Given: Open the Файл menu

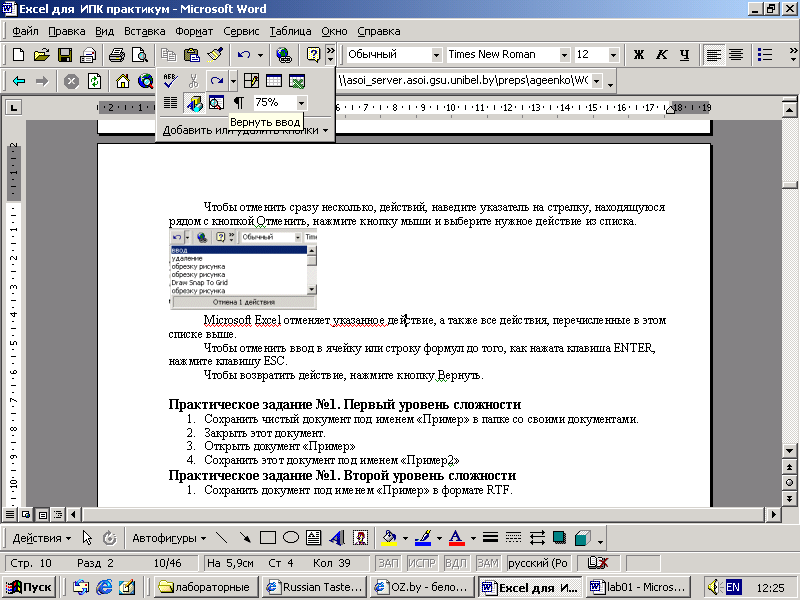Looking at the screenshot, I should (x=25, y=31).
